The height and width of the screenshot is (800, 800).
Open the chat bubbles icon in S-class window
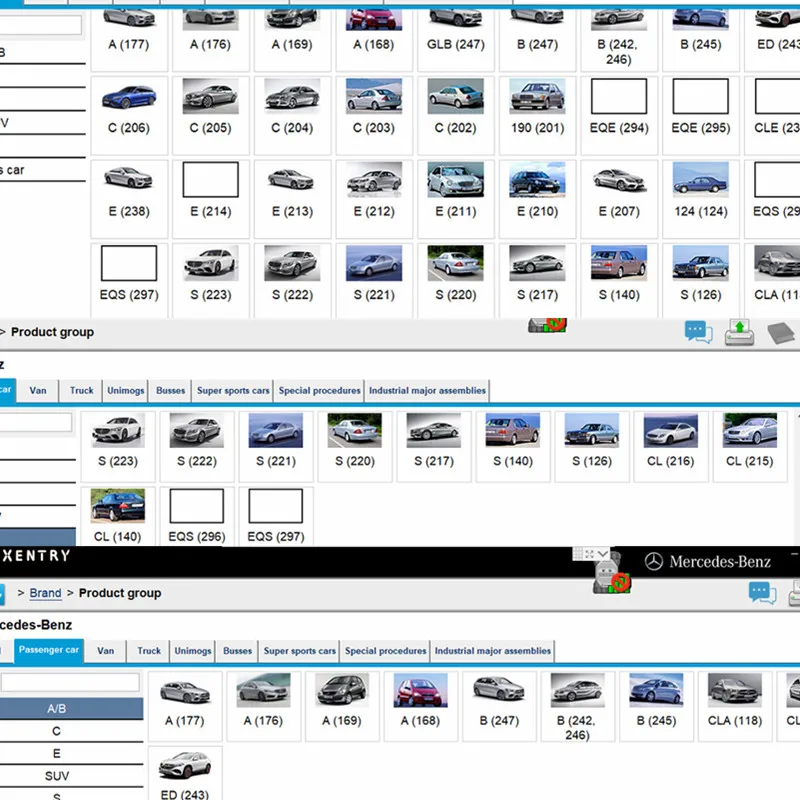698,332
